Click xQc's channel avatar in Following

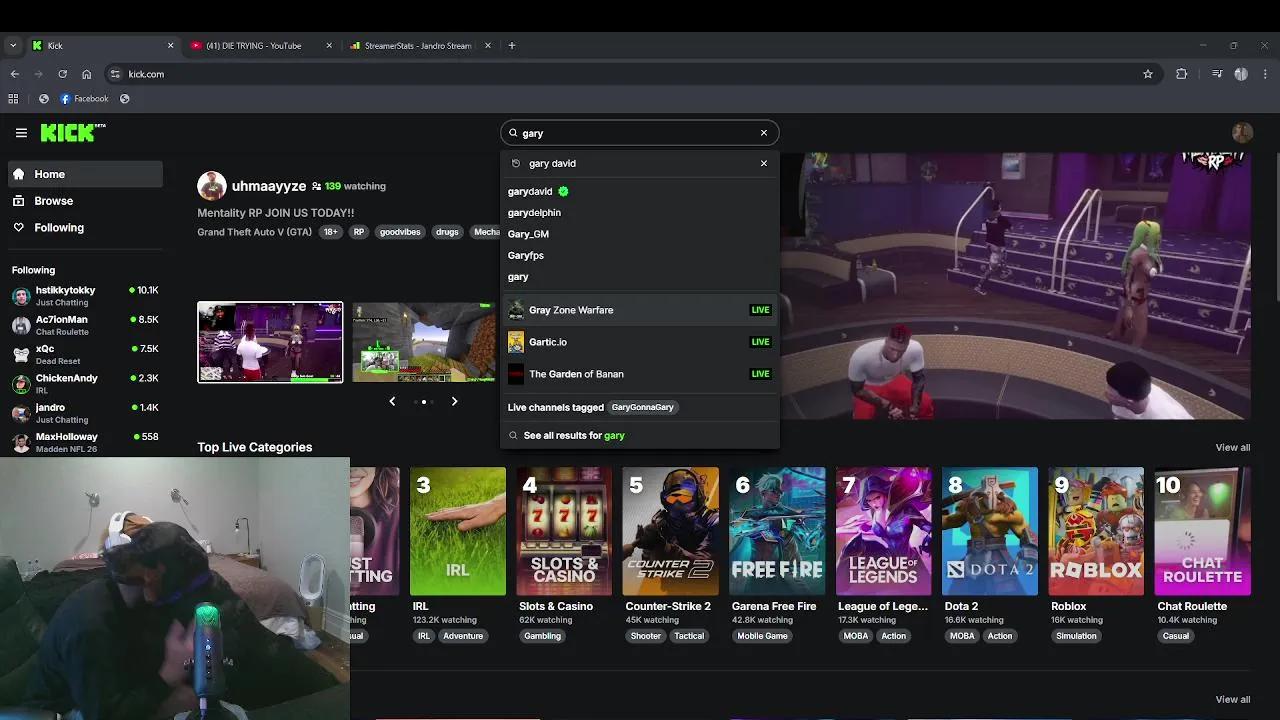(21, 354)
